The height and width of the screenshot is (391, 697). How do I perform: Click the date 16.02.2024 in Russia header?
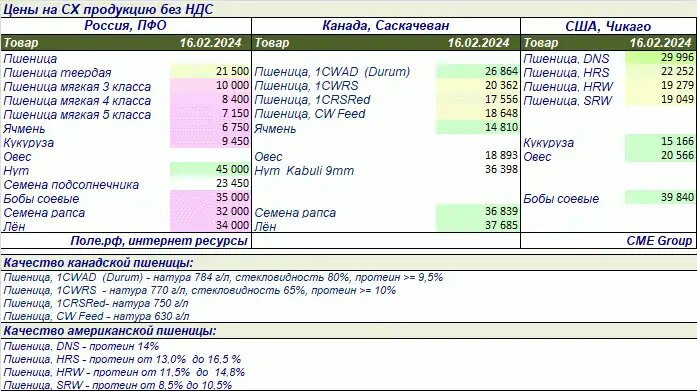point(211,43)
